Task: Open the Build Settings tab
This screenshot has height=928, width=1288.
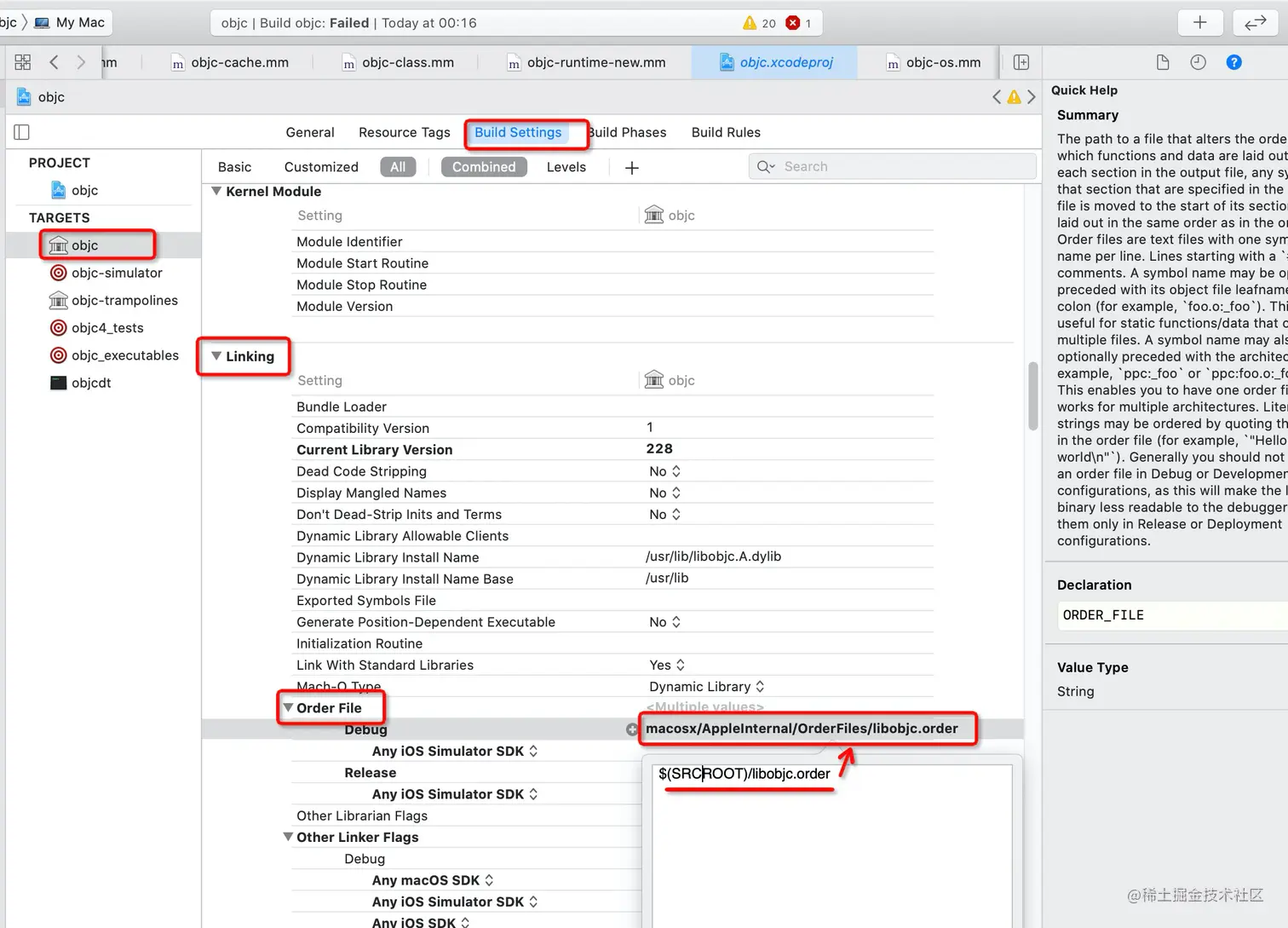Action: pos(518,132)
